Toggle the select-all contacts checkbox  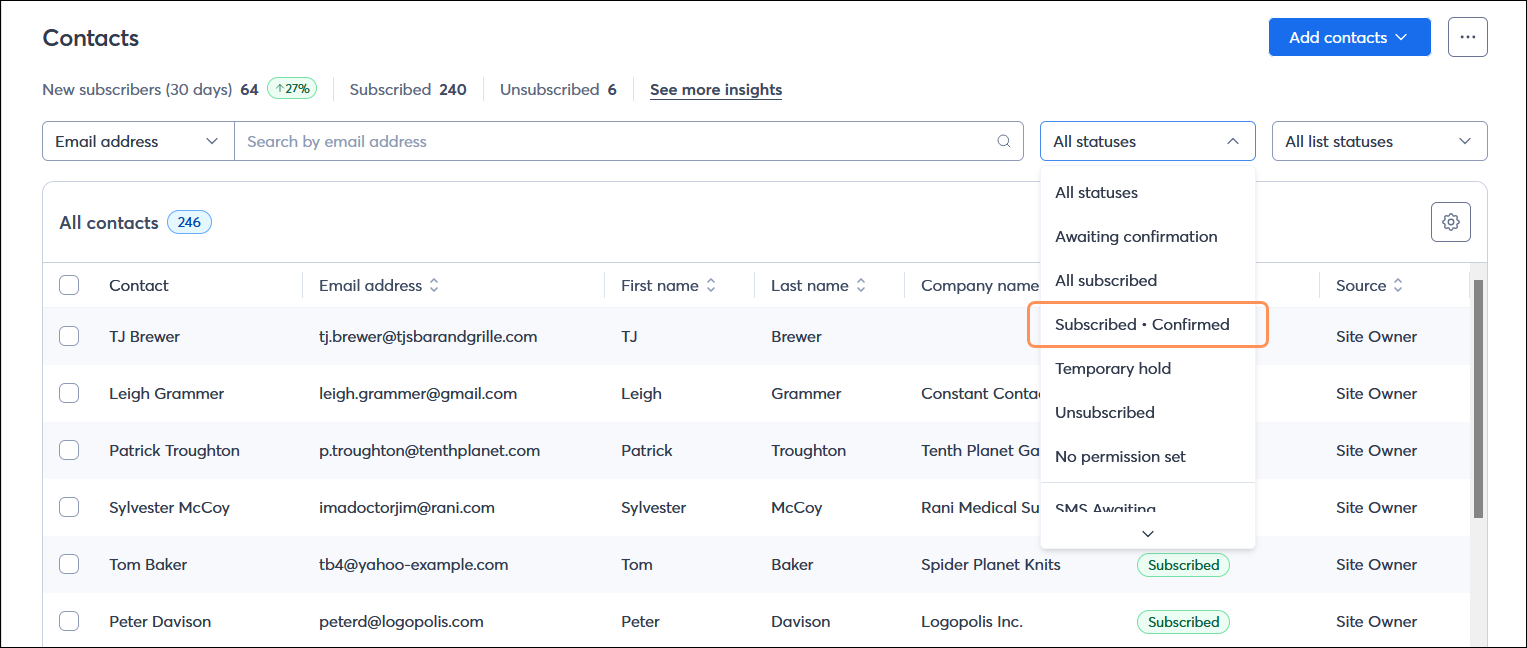click(69, 285)
